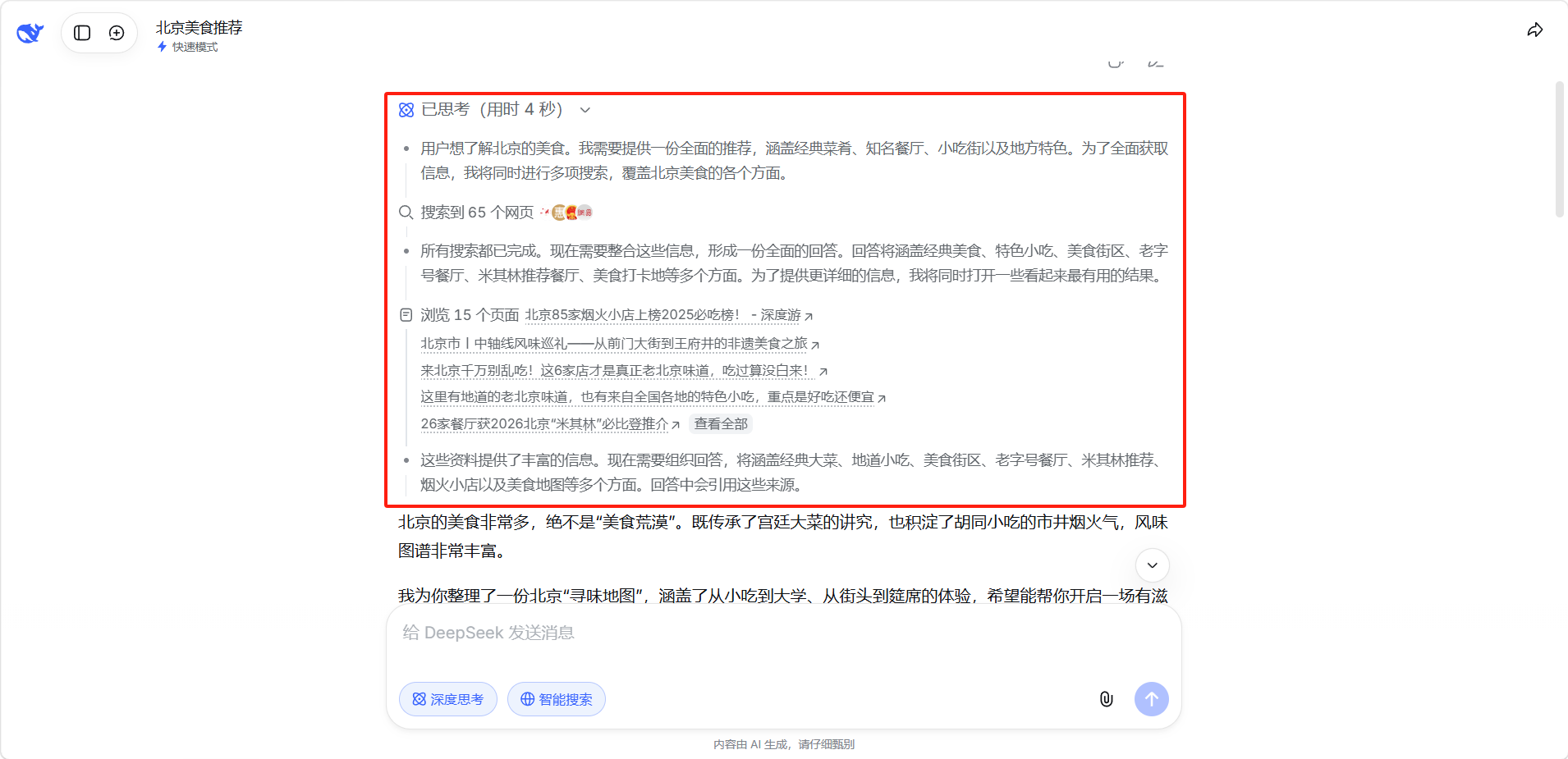Click the lightning bolt 快速模式 icon
The image size is (1568, 759).
[x=162, y=47]
